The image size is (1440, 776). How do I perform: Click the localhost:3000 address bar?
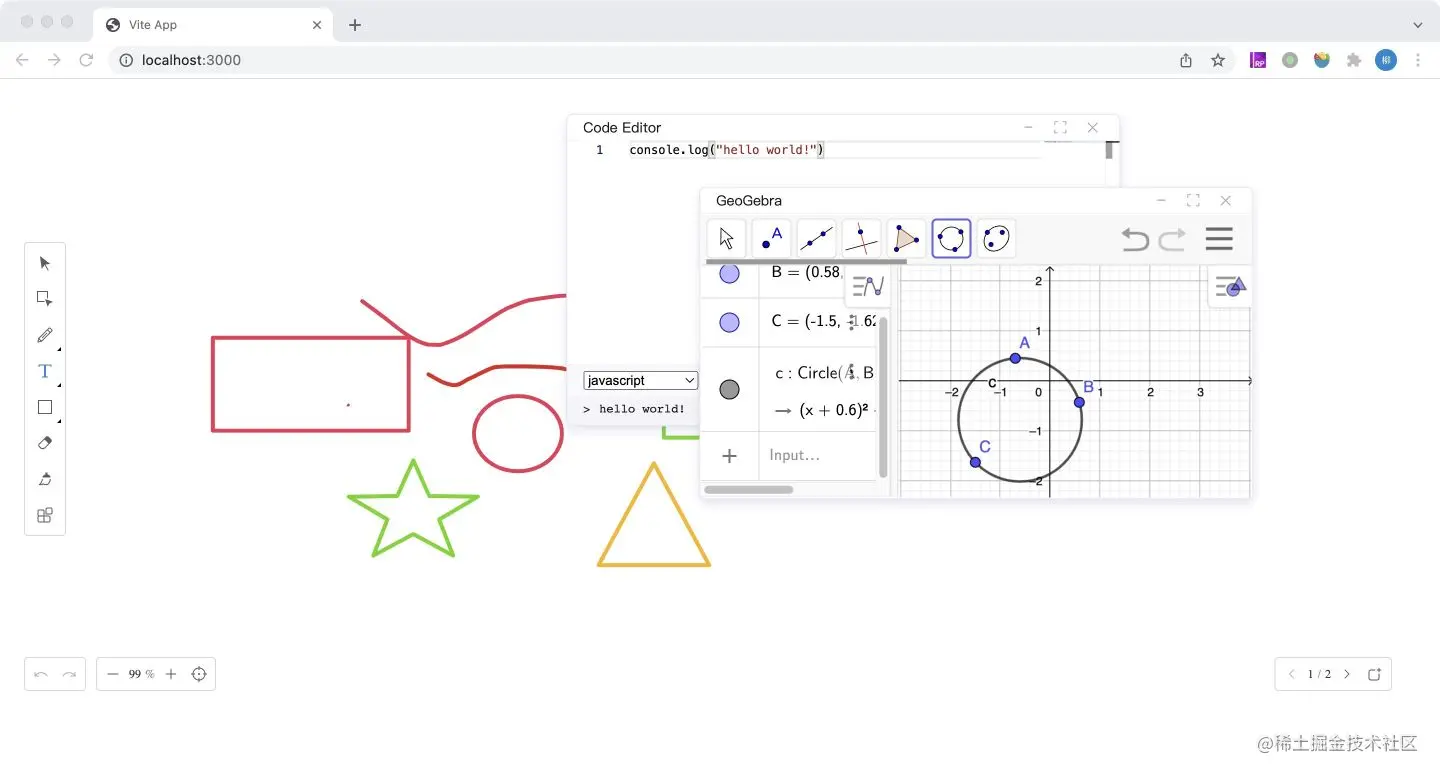click(640, 60)
